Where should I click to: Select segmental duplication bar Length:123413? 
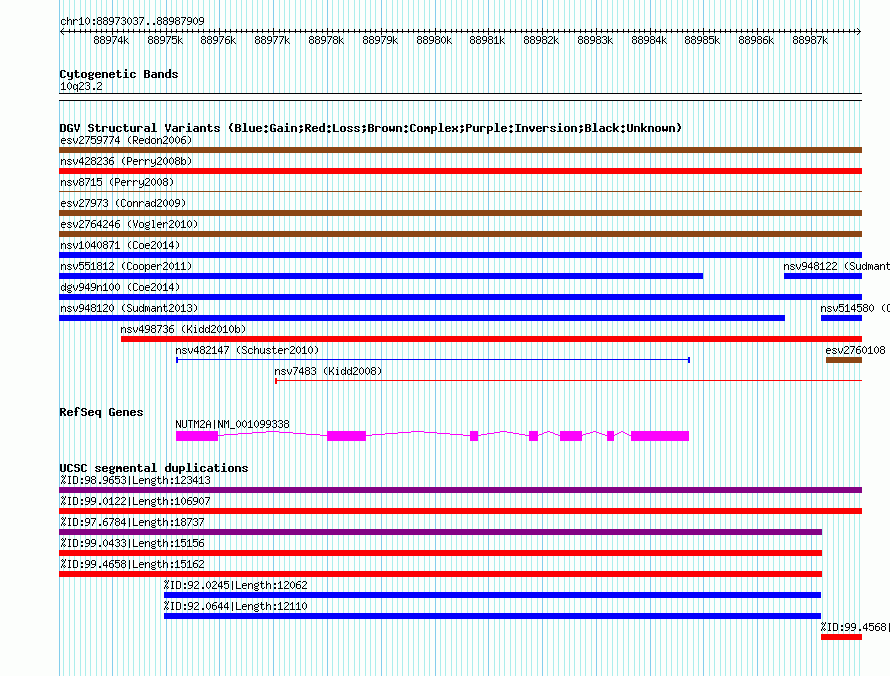460,490
